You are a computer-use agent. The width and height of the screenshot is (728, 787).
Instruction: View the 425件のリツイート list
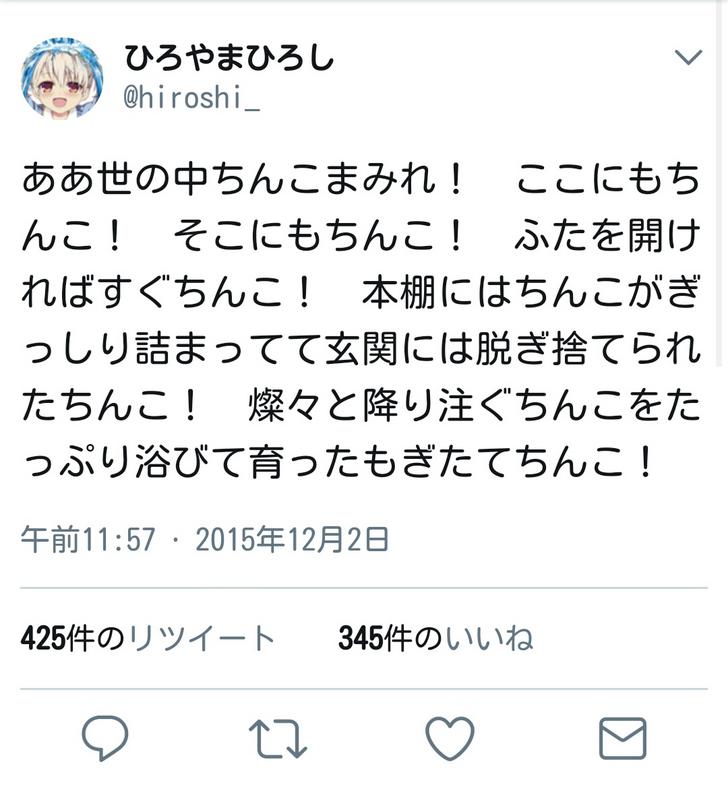tap(148, 638)
